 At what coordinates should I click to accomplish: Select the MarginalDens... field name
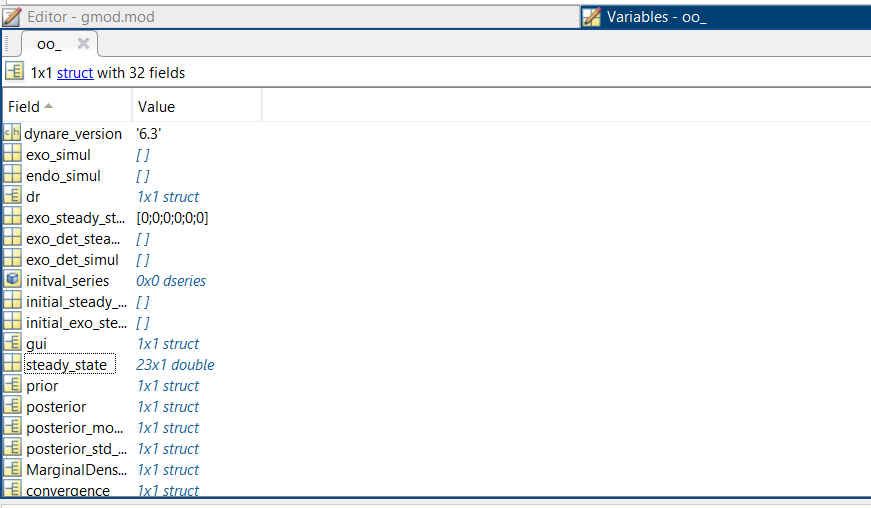[76, 470]
